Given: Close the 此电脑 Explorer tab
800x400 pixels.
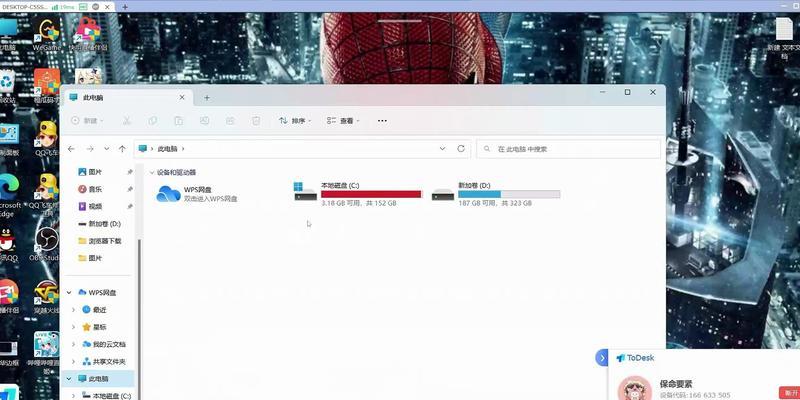Looking at the screenshot, I should pos(182,97).
